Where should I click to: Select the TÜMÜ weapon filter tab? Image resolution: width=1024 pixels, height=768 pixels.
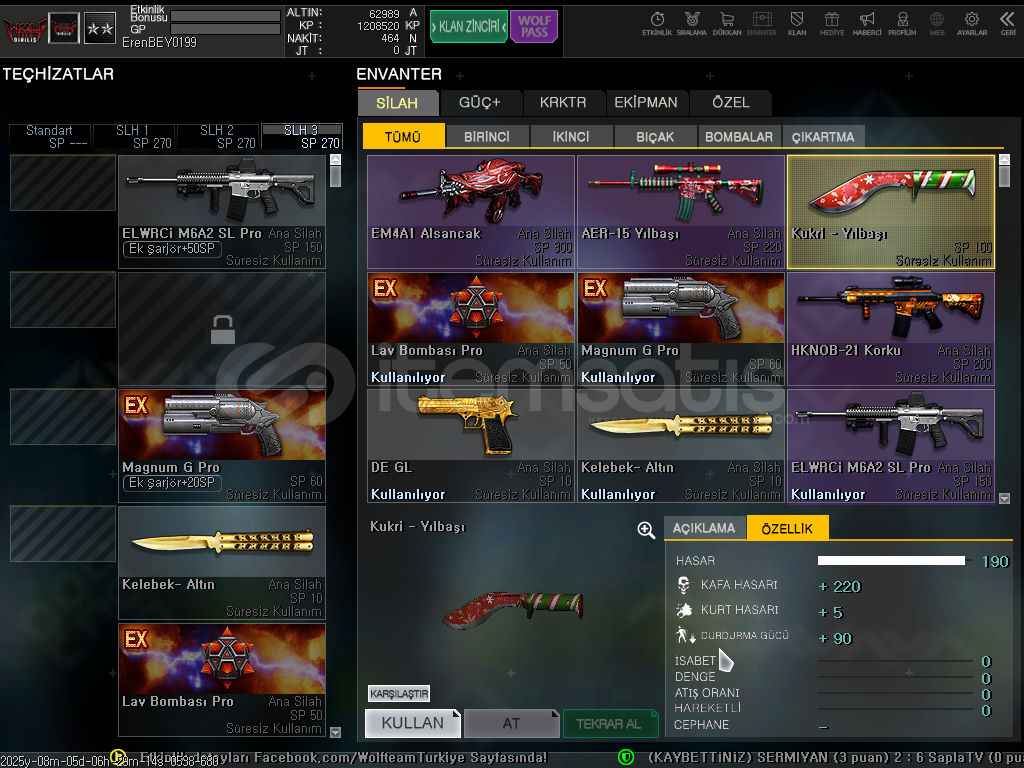(403, 136)
